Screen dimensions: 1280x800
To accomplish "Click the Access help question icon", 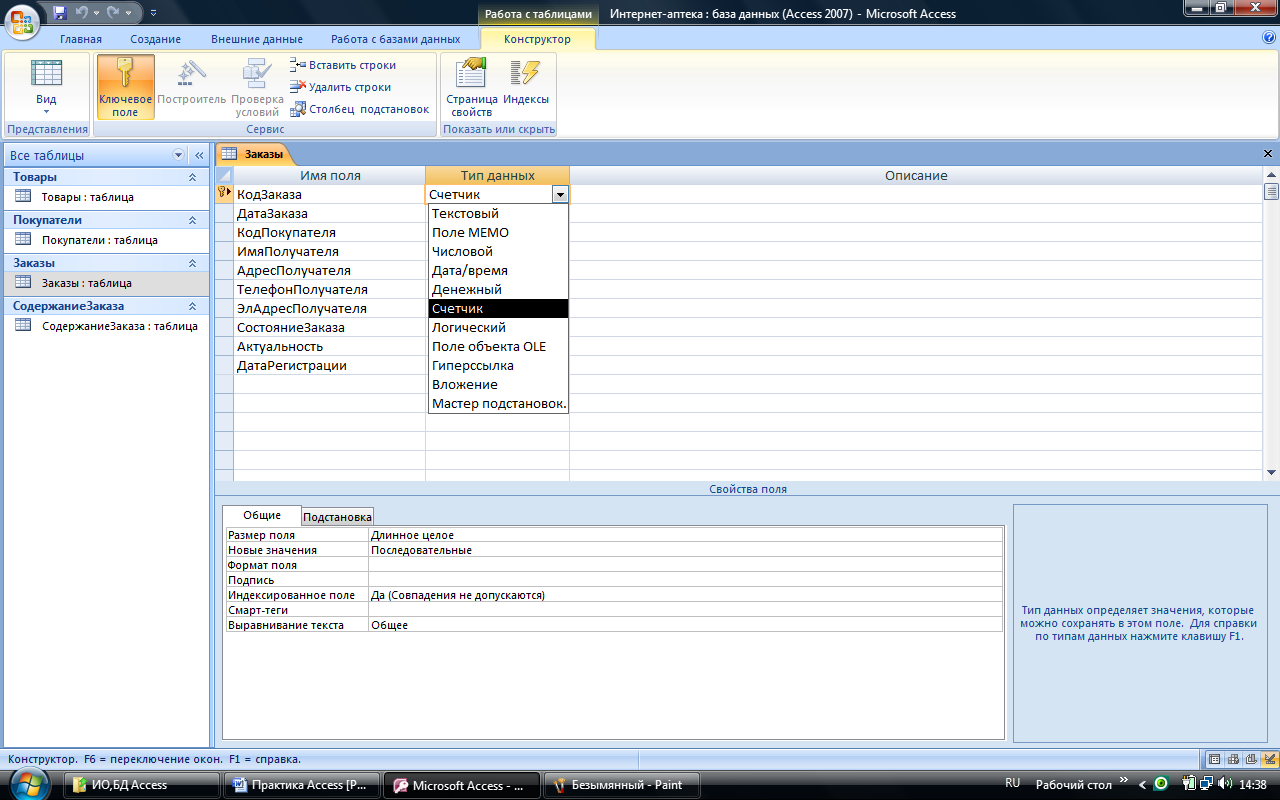I will pos(1269,37).
